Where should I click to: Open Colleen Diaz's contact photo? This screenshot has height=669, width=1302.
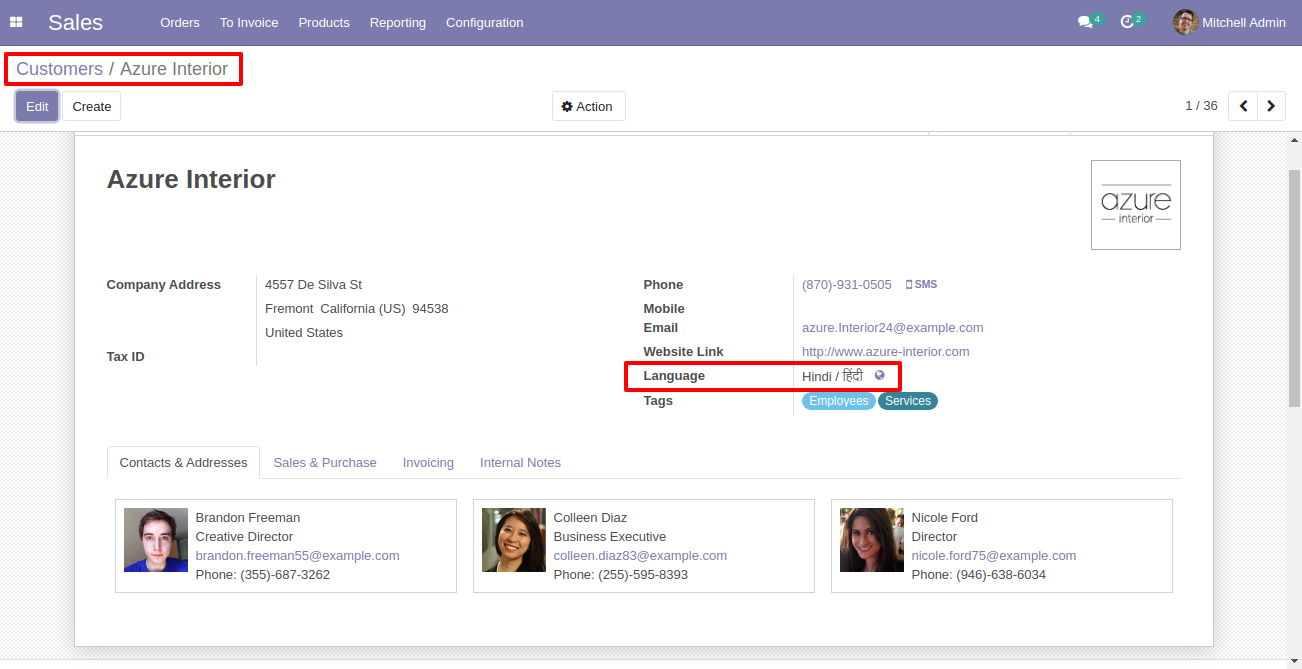pyautogui.click(x=514, y=540)
